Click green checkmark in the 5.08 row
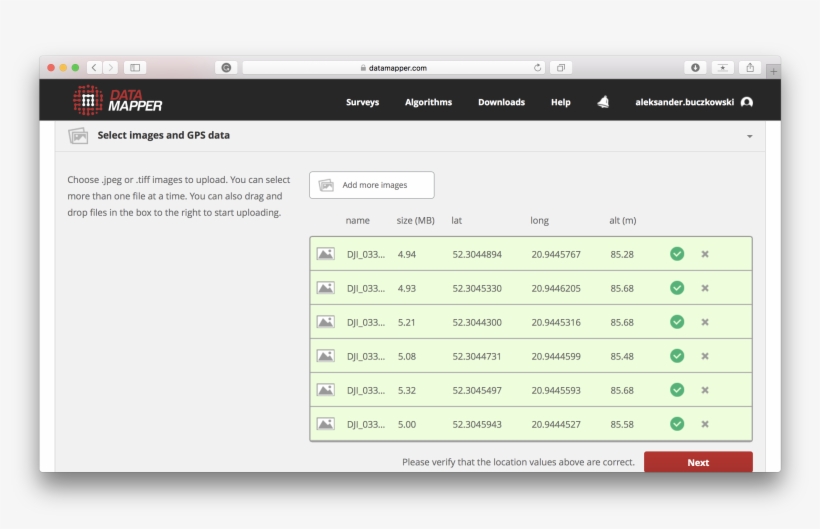Image resolution: width=820 pixels, height=529 pixels. [x=677, y=356]
